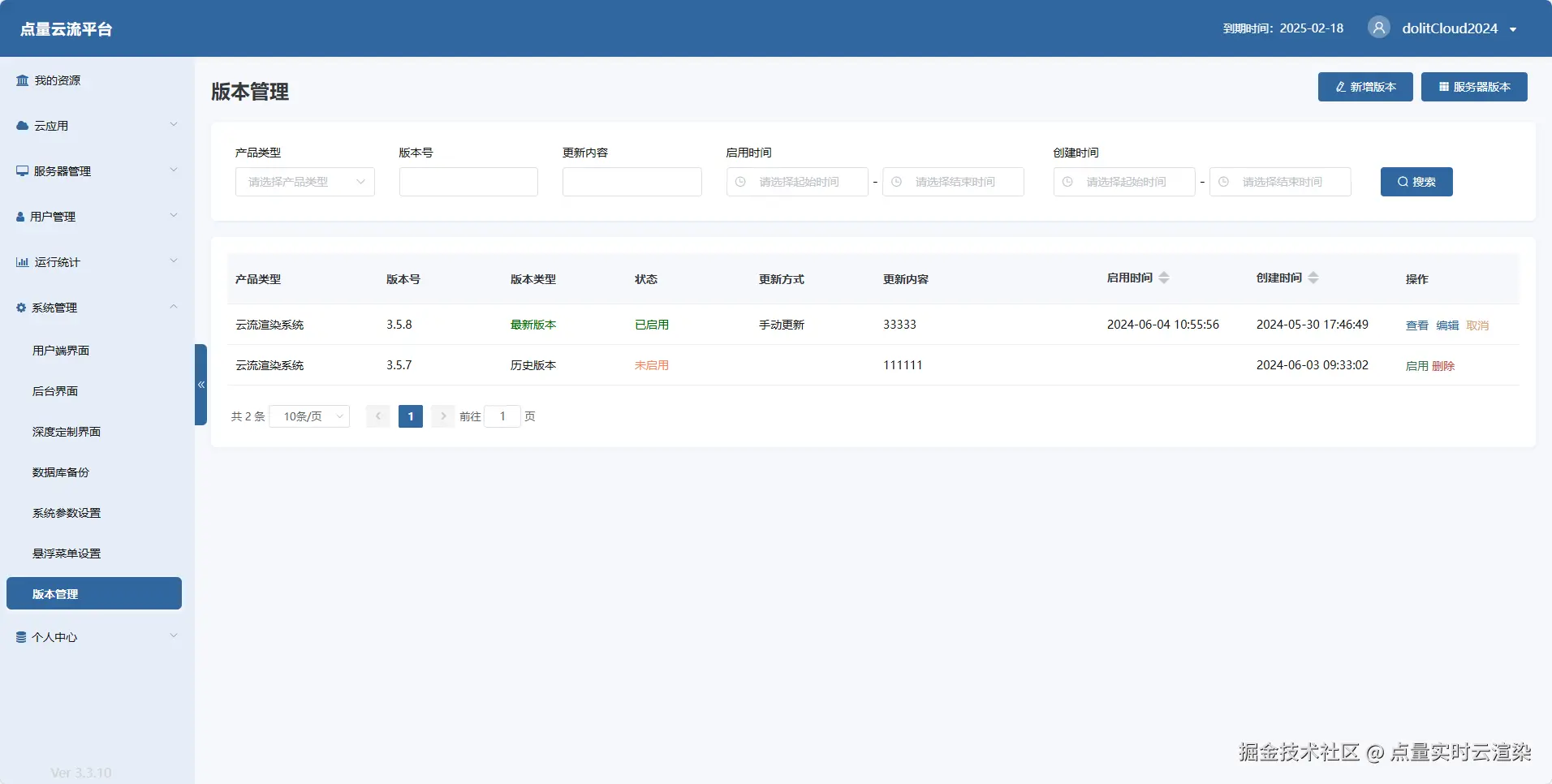Open the dolitCloud2024 account dropdown arrow
This screenshot has height=784, width=1552.
coord(1513,29)
